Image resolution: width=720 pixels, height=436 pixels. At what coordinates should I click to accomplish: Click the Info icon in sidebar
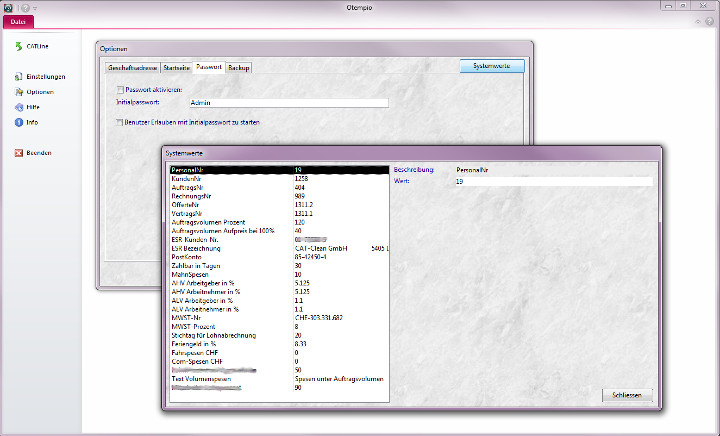(18, 122)
